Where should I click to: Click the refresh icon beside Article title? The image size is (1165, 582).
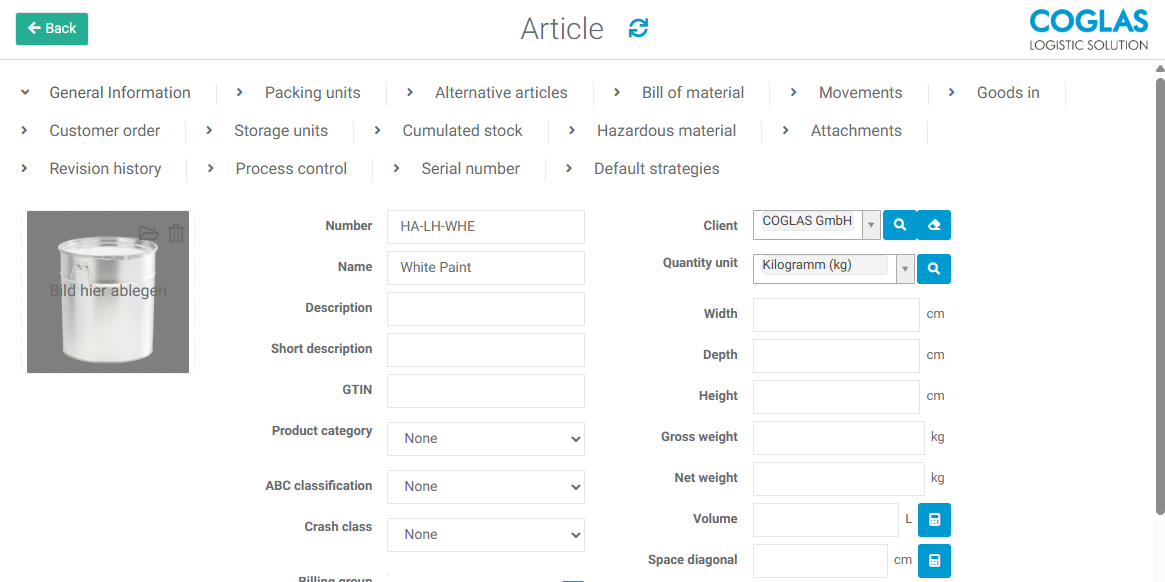638,29
